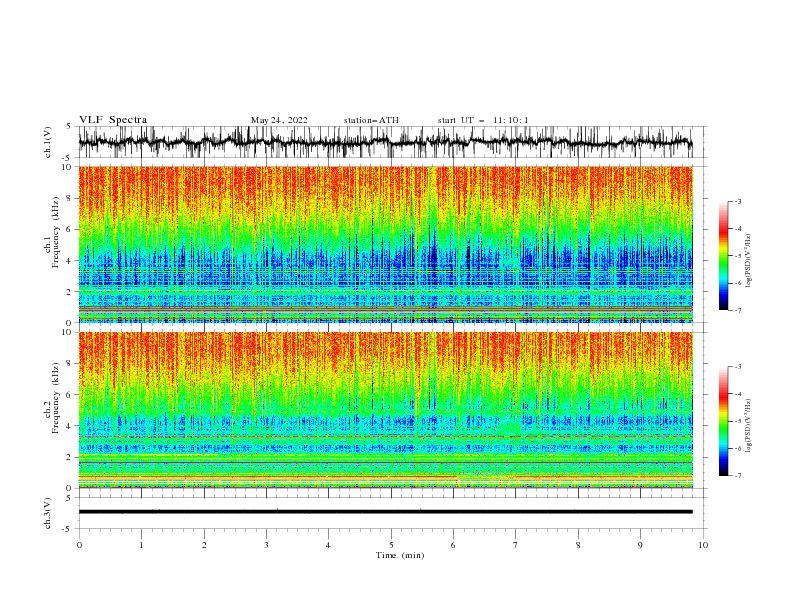792x612 pixels.
Task: Click the 'station=ATH' label
Action: [371, 120]
